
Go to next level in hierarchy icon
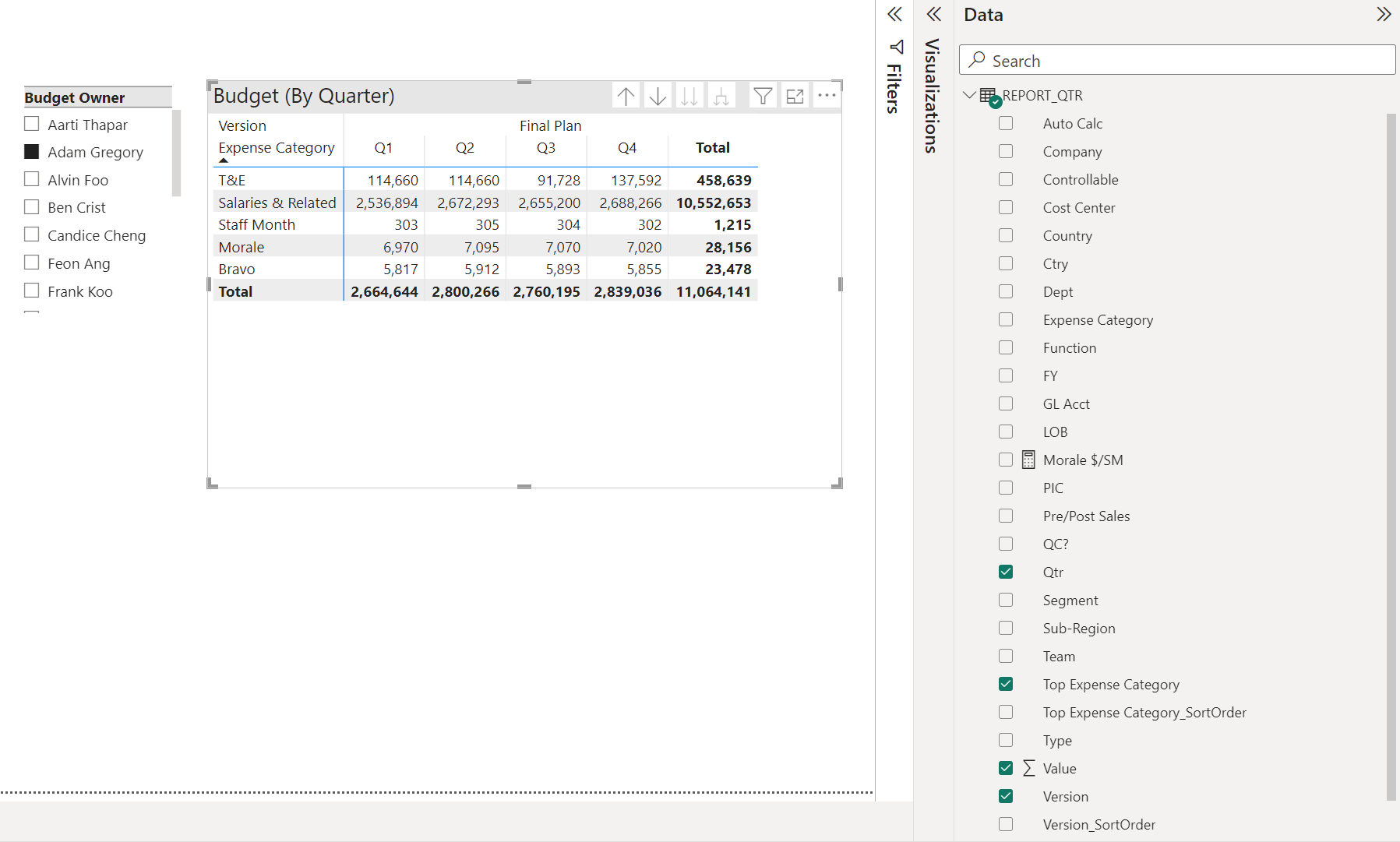tap(689, 96)
